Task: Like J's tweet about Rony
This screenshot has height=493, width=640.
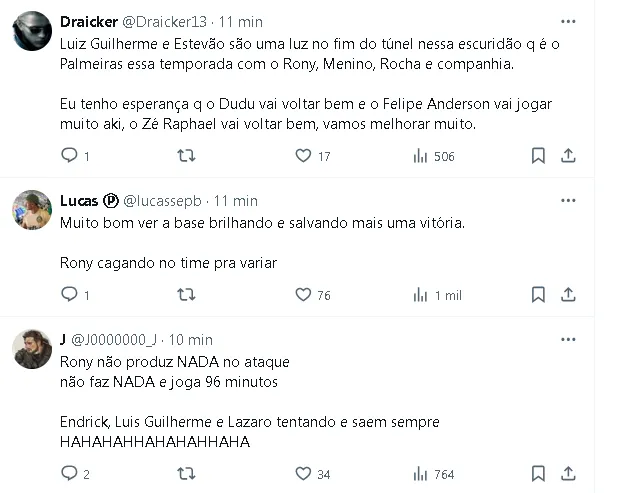Action: [x=304, y=474]
